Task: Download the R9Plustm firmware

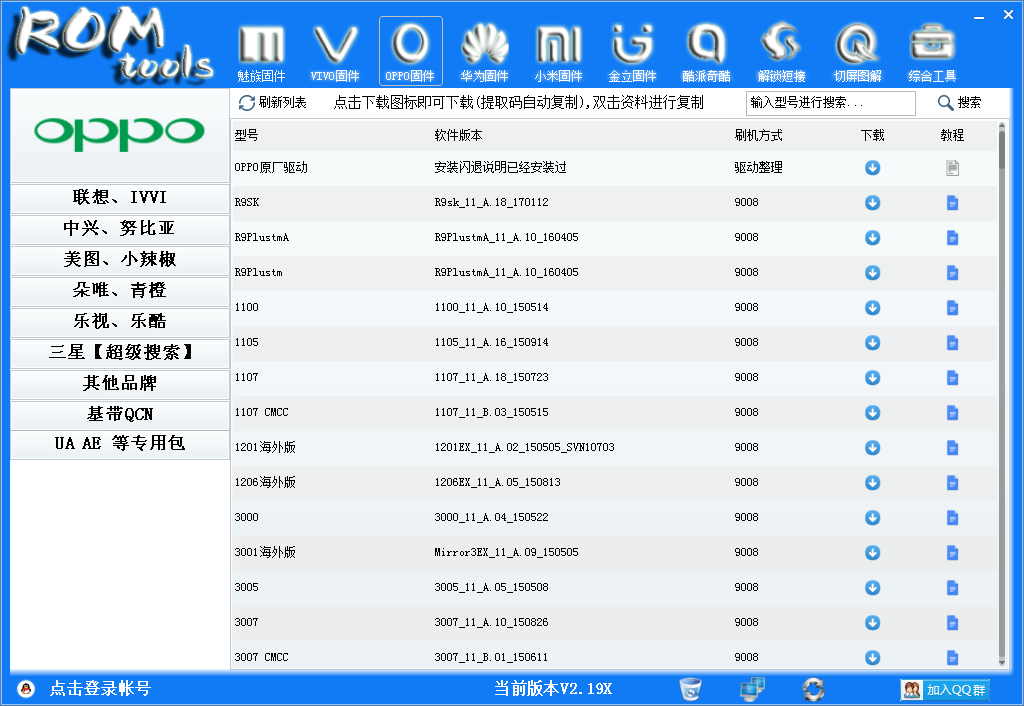Action: (872, 273)
